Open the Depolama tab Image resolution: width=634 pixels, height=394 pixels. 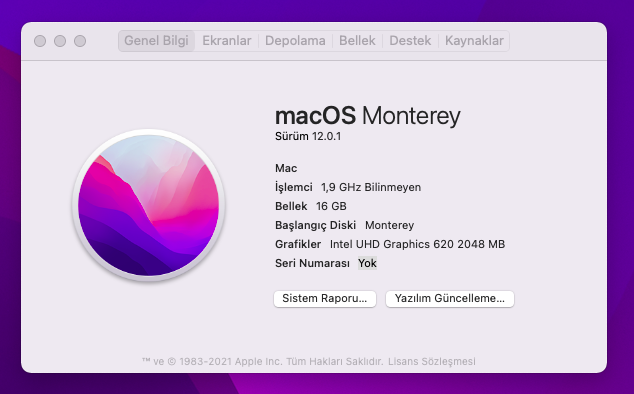click(295, 41)
